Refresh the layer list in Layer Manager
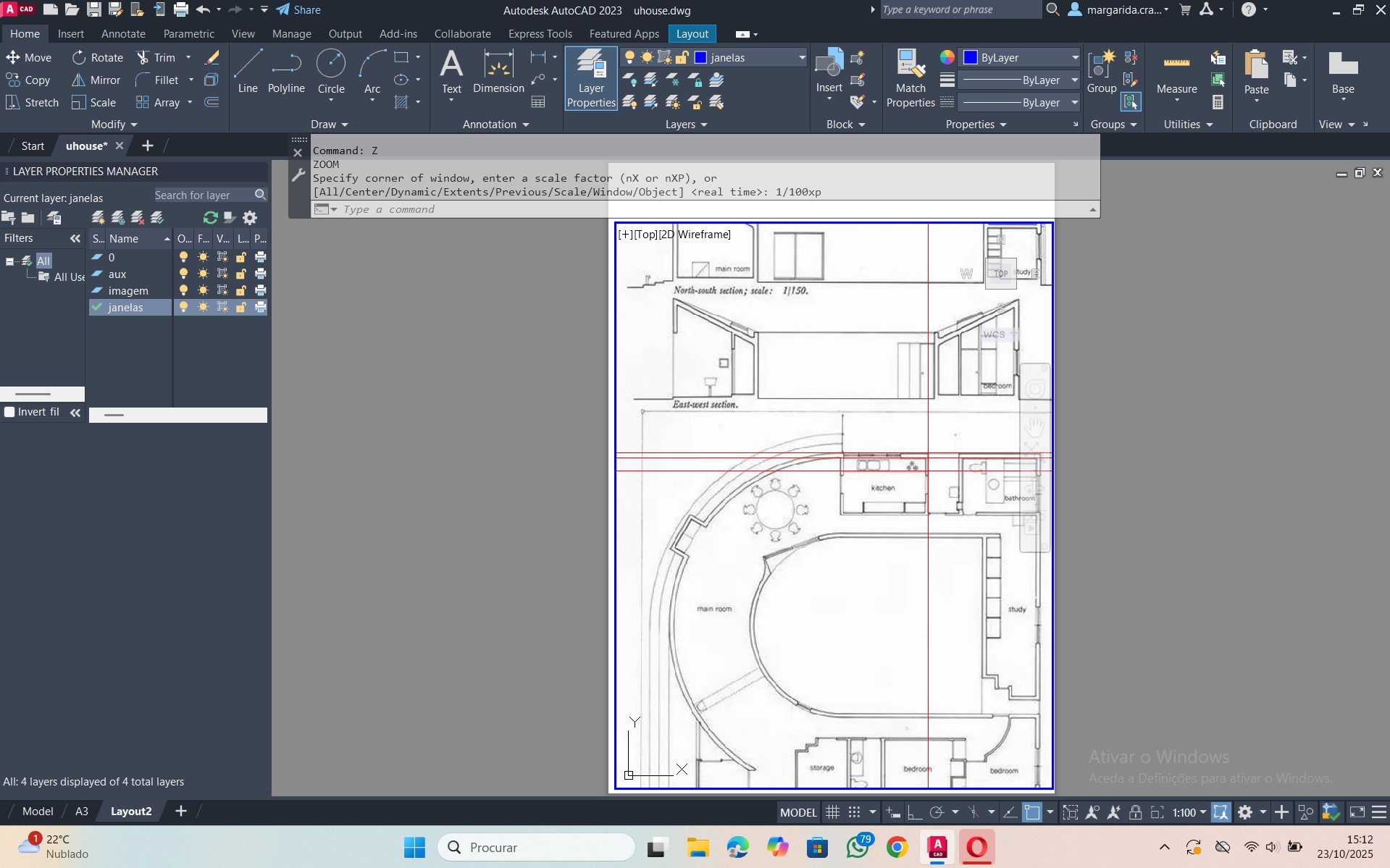The height and width of the screenshot is (868, 1390). point(210,218)
